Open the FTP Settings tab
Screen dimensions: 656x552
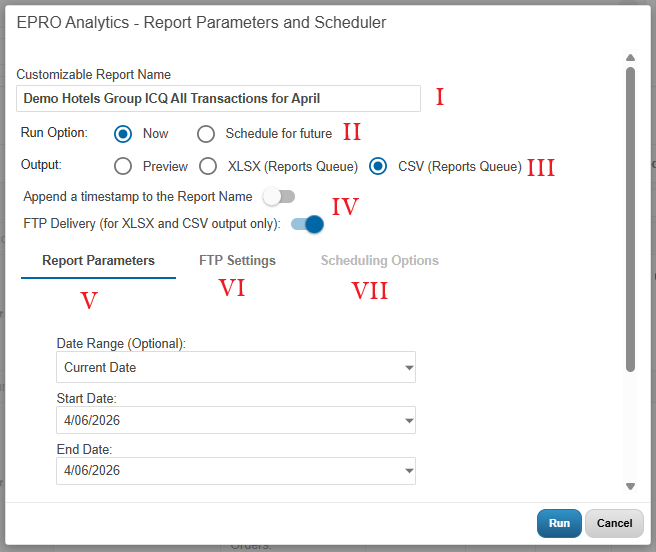[237, 261]
